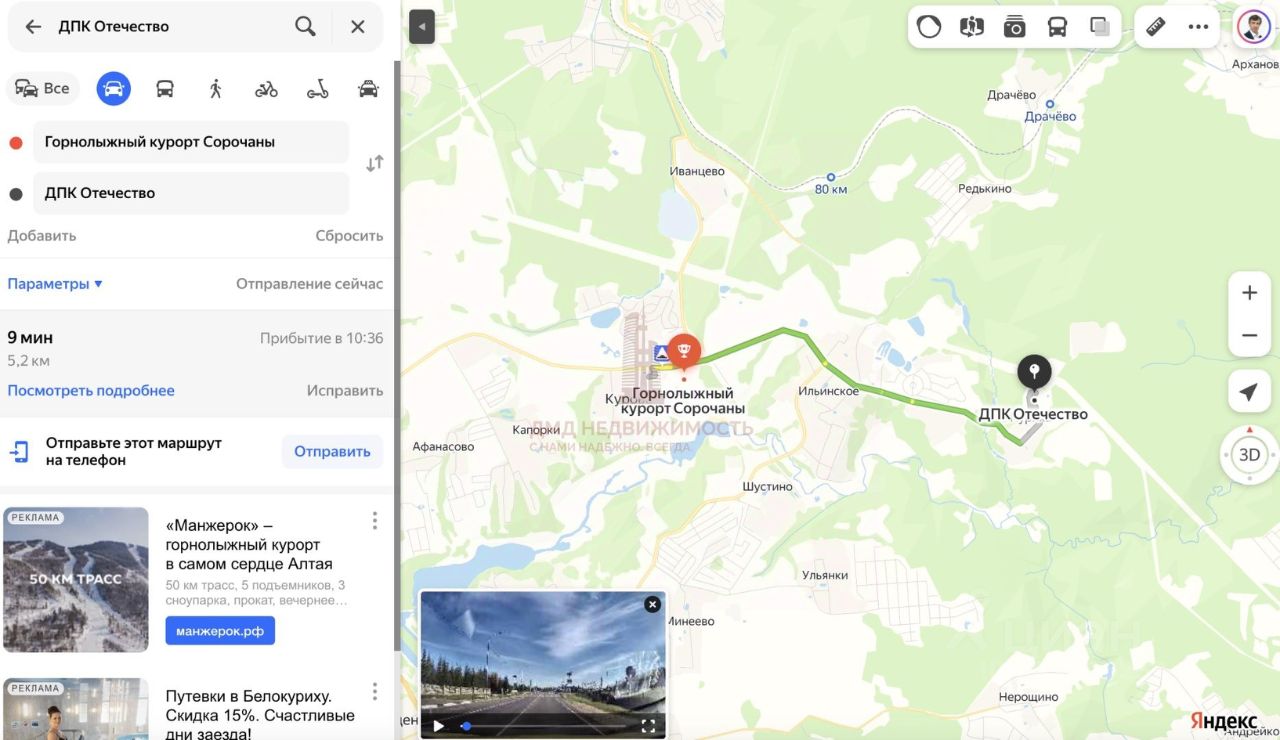This screenshot has height=740, width=1280.
Task: Swap origin and destination points
Action: point(374,164)
